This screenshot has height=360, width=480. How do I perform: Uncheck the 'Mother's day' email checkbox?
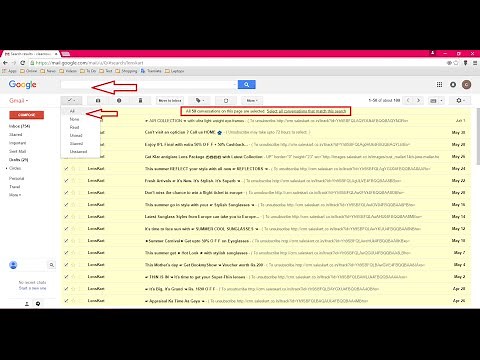click(66, 265)
